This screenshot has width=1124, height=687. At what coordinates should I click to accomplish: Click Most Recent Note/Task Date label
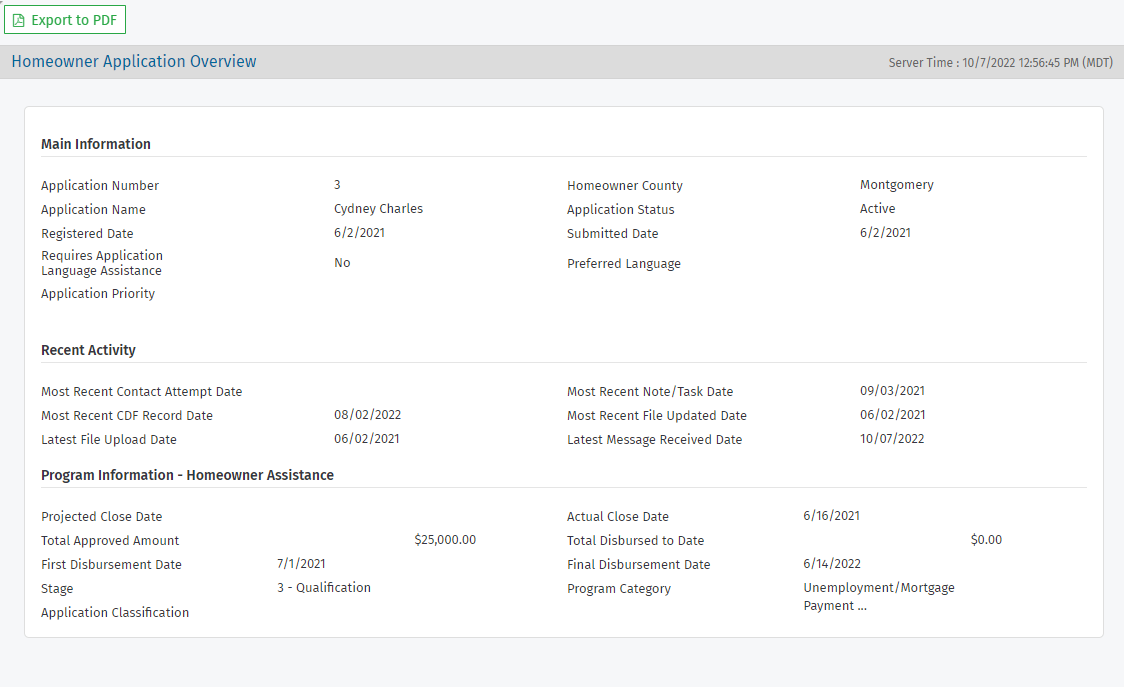pos(650,392)
